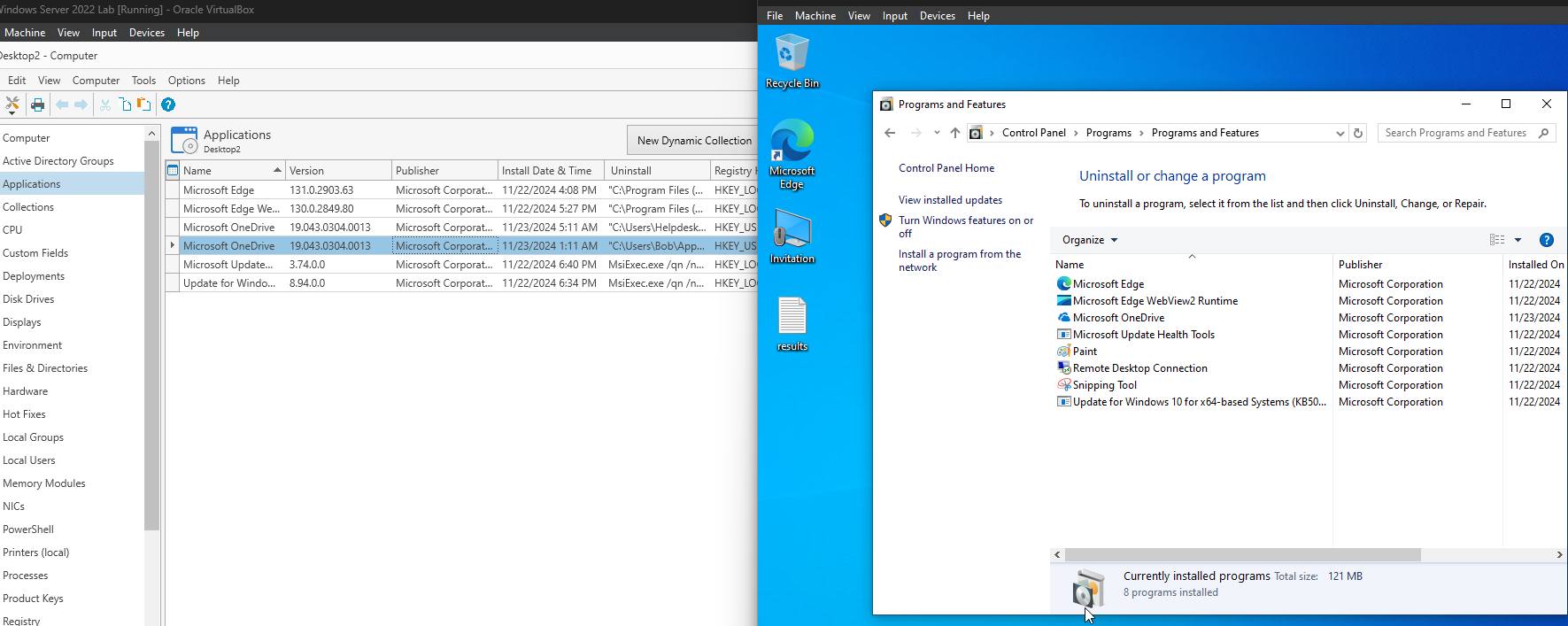Expand chevron after Control Panel breadcrumb
1568x626 pixels.
[x=1076, y=133]
